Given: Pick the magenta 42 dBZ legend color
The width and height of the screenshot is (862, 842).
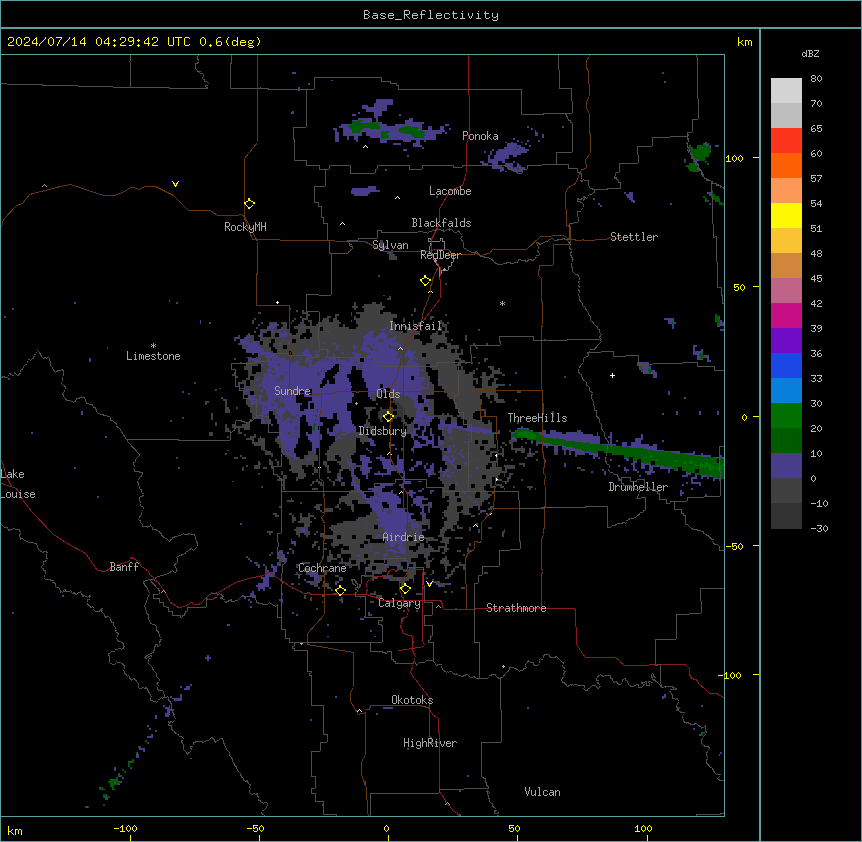Looking at the screenshot, I should 786,315.
